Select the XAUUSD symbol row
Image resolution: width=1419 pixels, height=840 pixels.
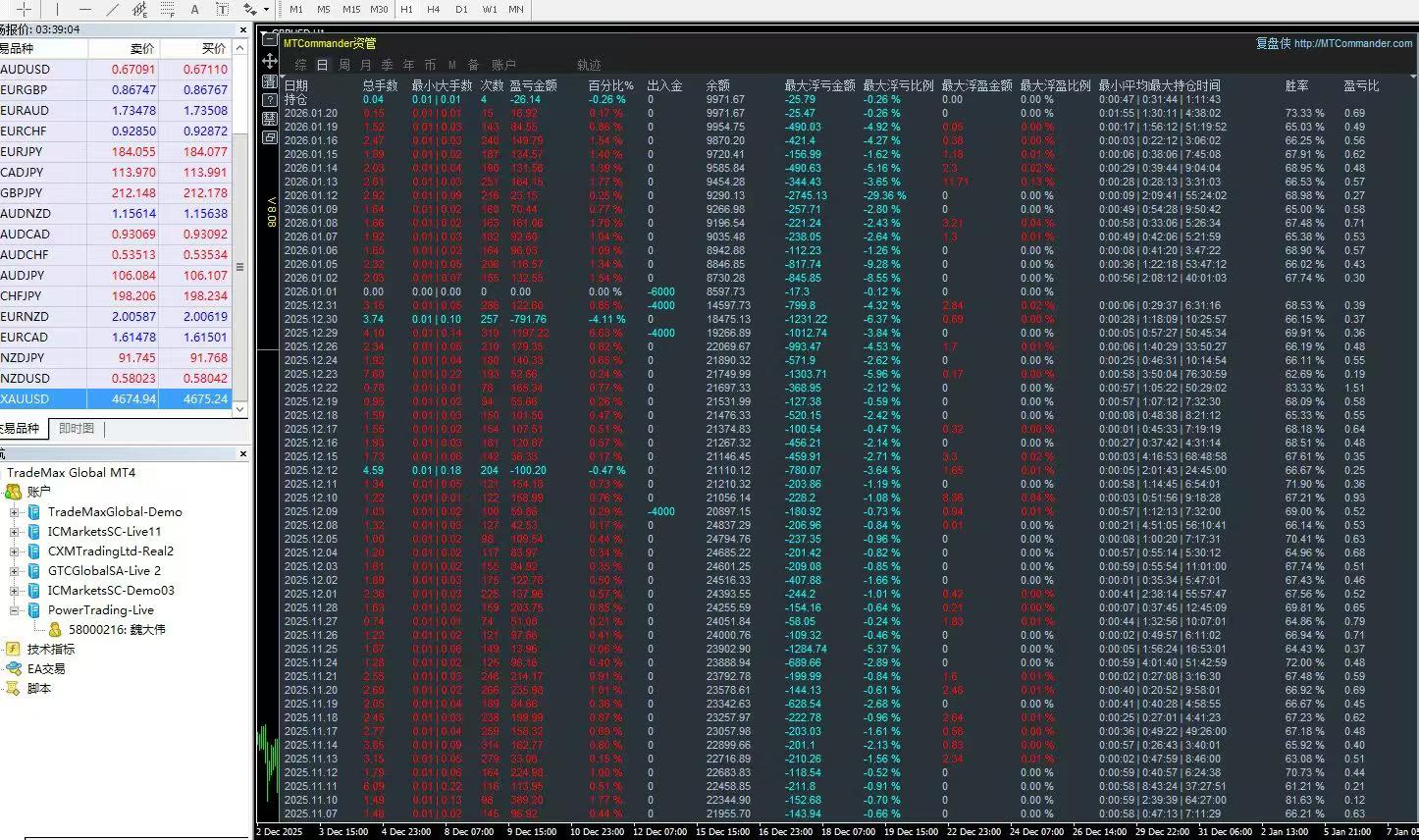coord(116,399)
